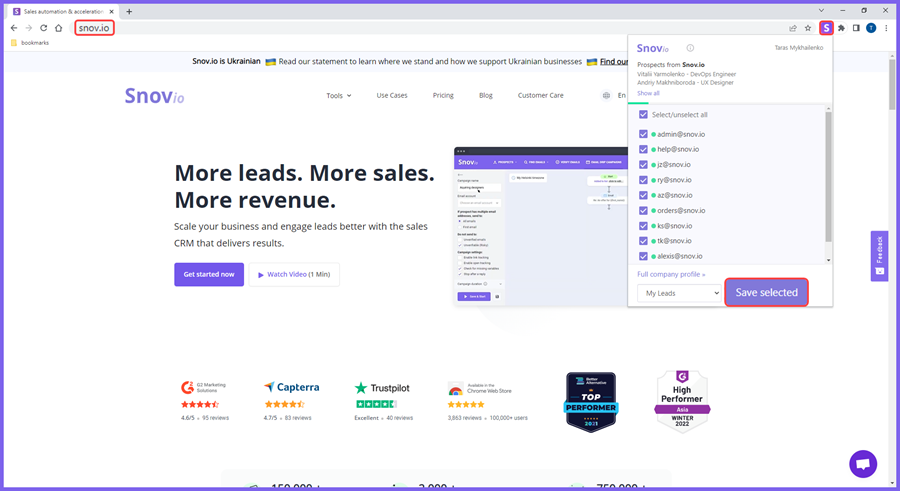900x491 pixels.
Task: Click the globe language icon
Action: click(606, 95)
